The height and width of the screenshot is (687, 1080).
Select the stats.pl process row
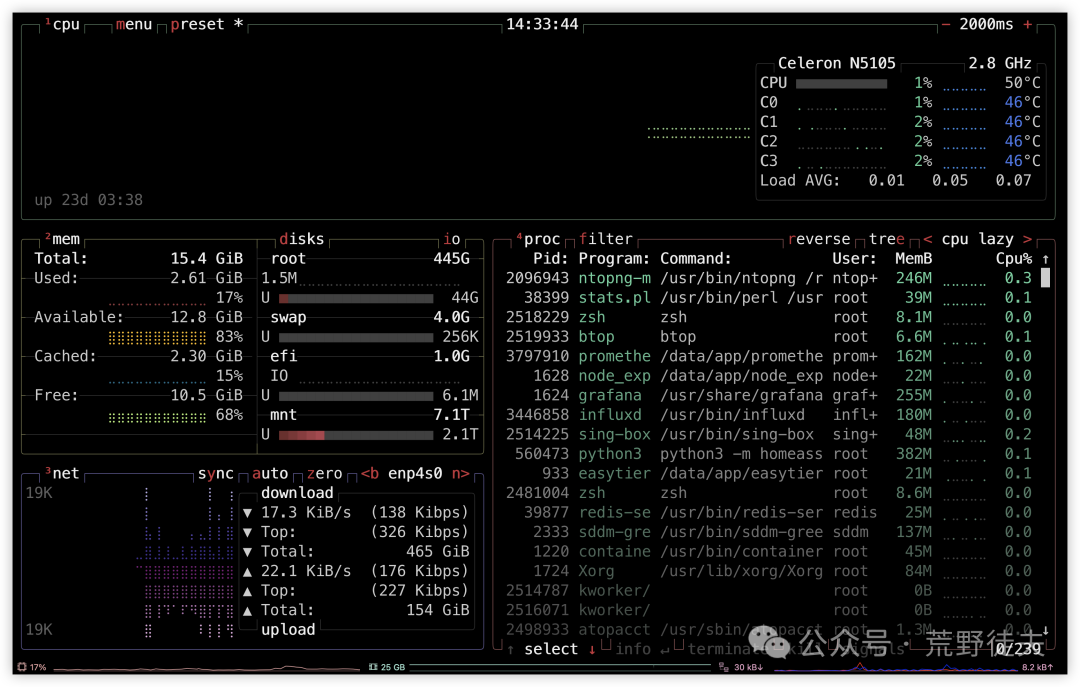pyautogui.click(x=769, y=298)
